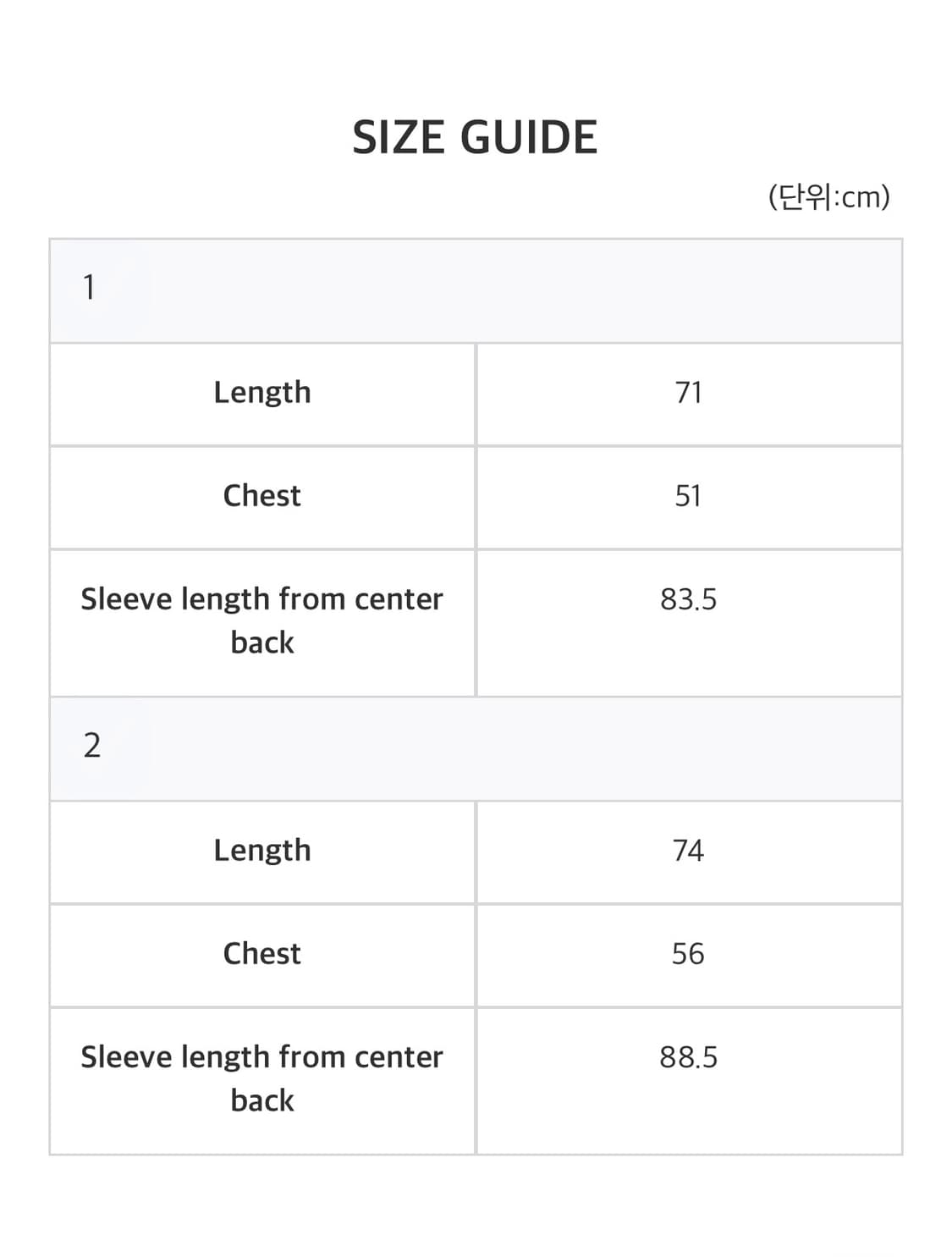Click the word SIZE in the heading
The width and height of the screenshot is (952, 1257).
399,138
